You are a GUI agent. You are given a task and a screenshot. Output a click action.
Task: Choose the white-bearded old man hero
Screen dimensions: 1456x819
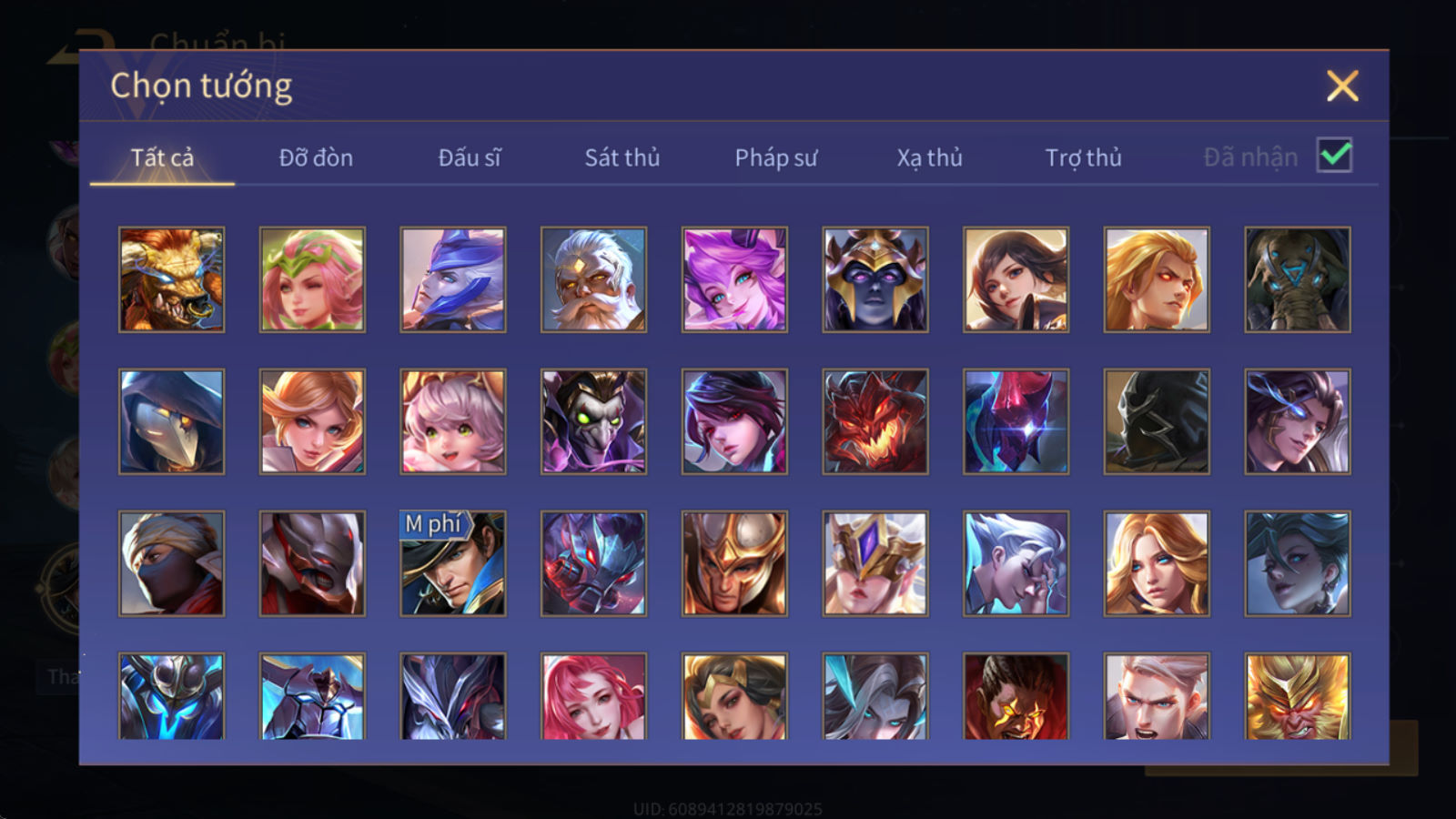pyautogui.click(x=593, y=279)
